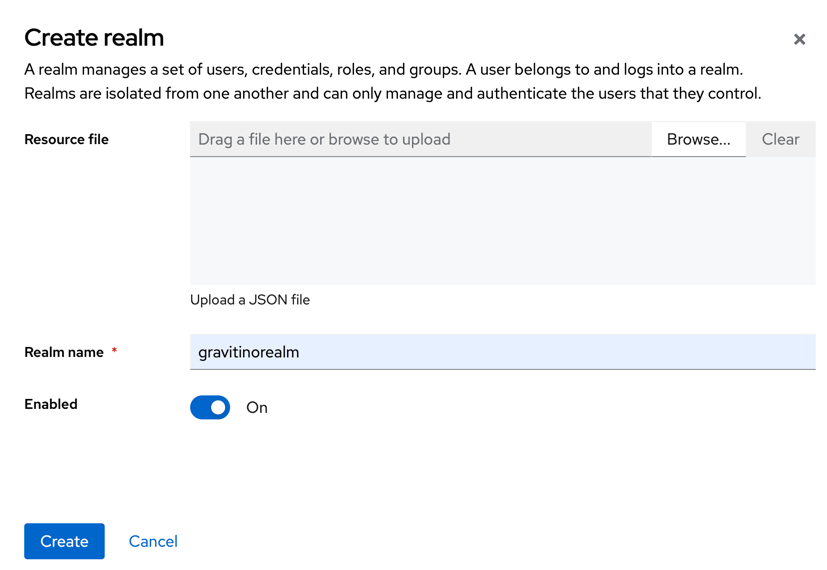Click inside the empty file preview area

click(x=502, y=221)
